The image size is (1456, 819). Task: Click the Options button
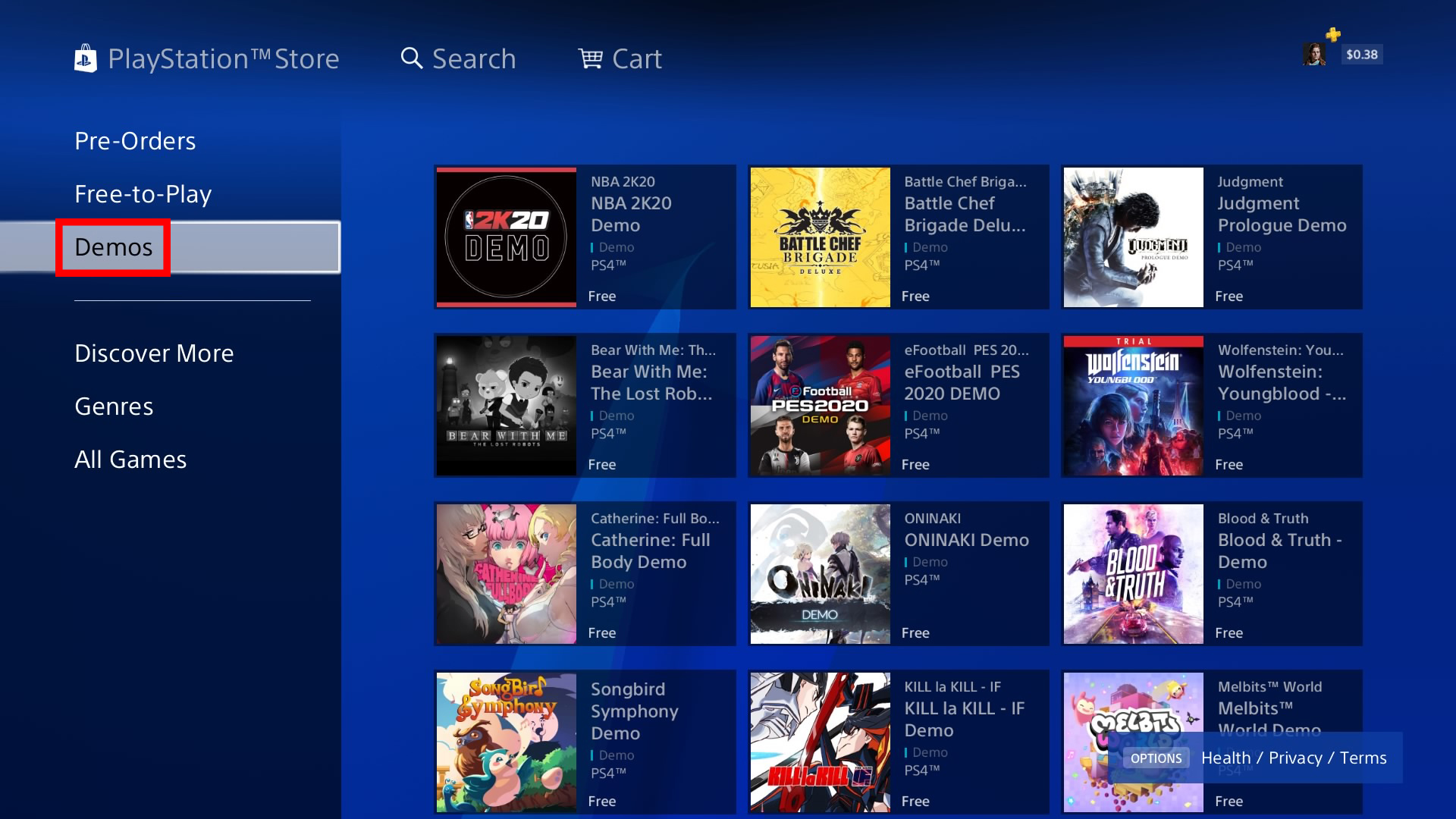(x=1155, y=757)
